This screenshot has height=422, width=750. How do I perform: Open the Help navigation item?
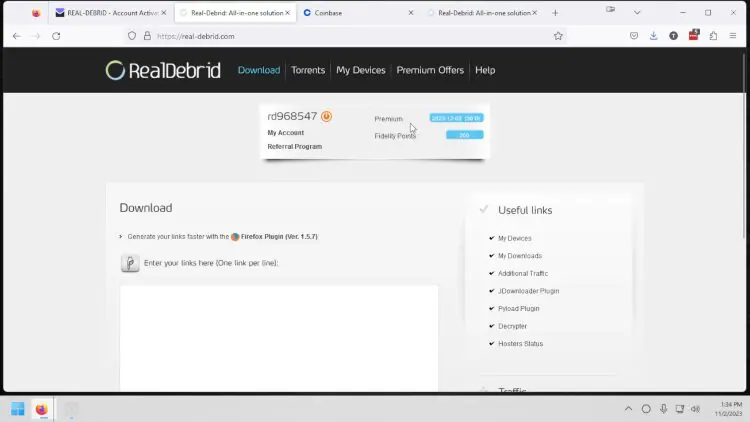(485, 70)
